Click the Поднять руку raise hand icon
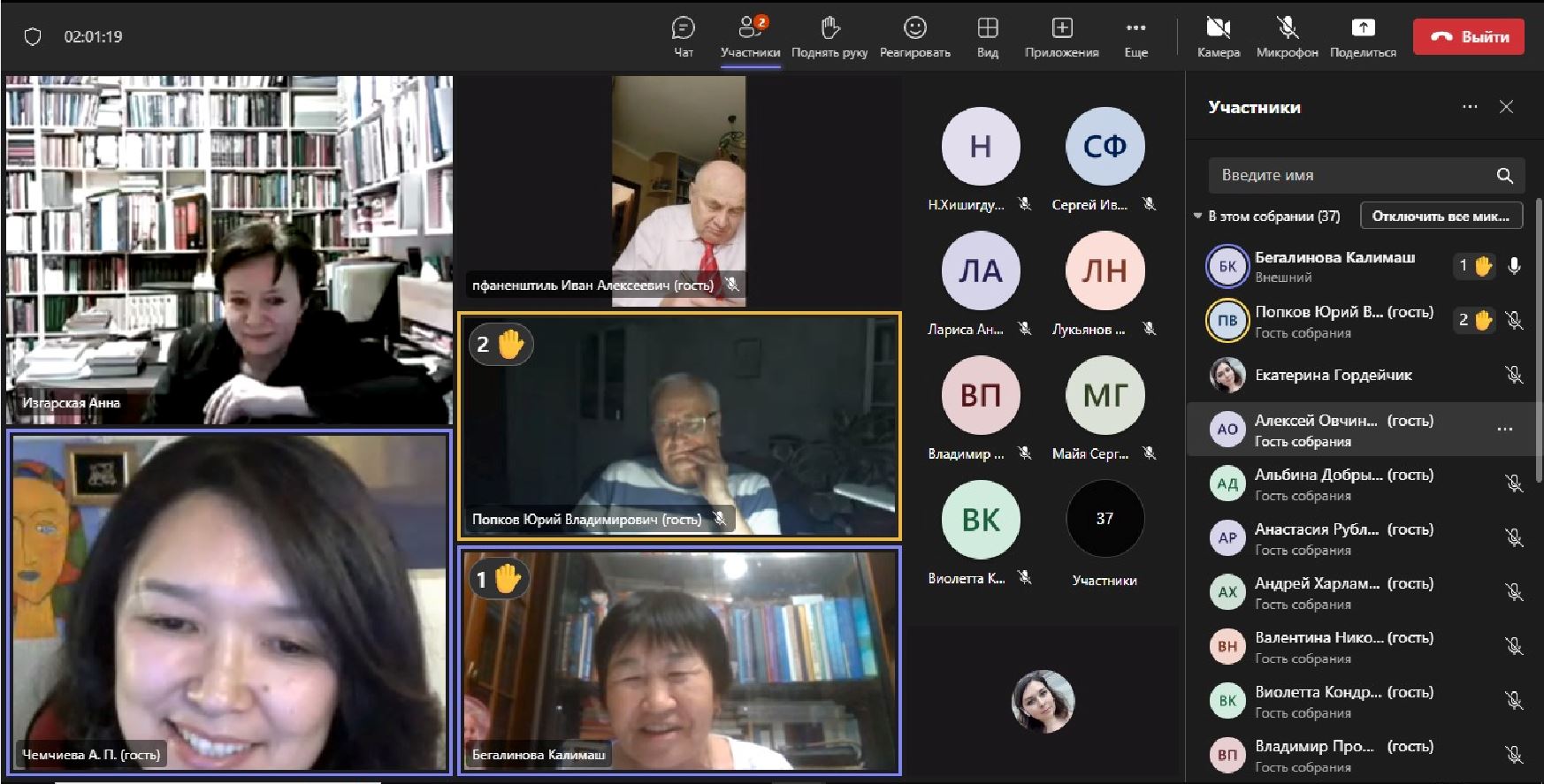1544x784 pixels. (x=829, y=28)
